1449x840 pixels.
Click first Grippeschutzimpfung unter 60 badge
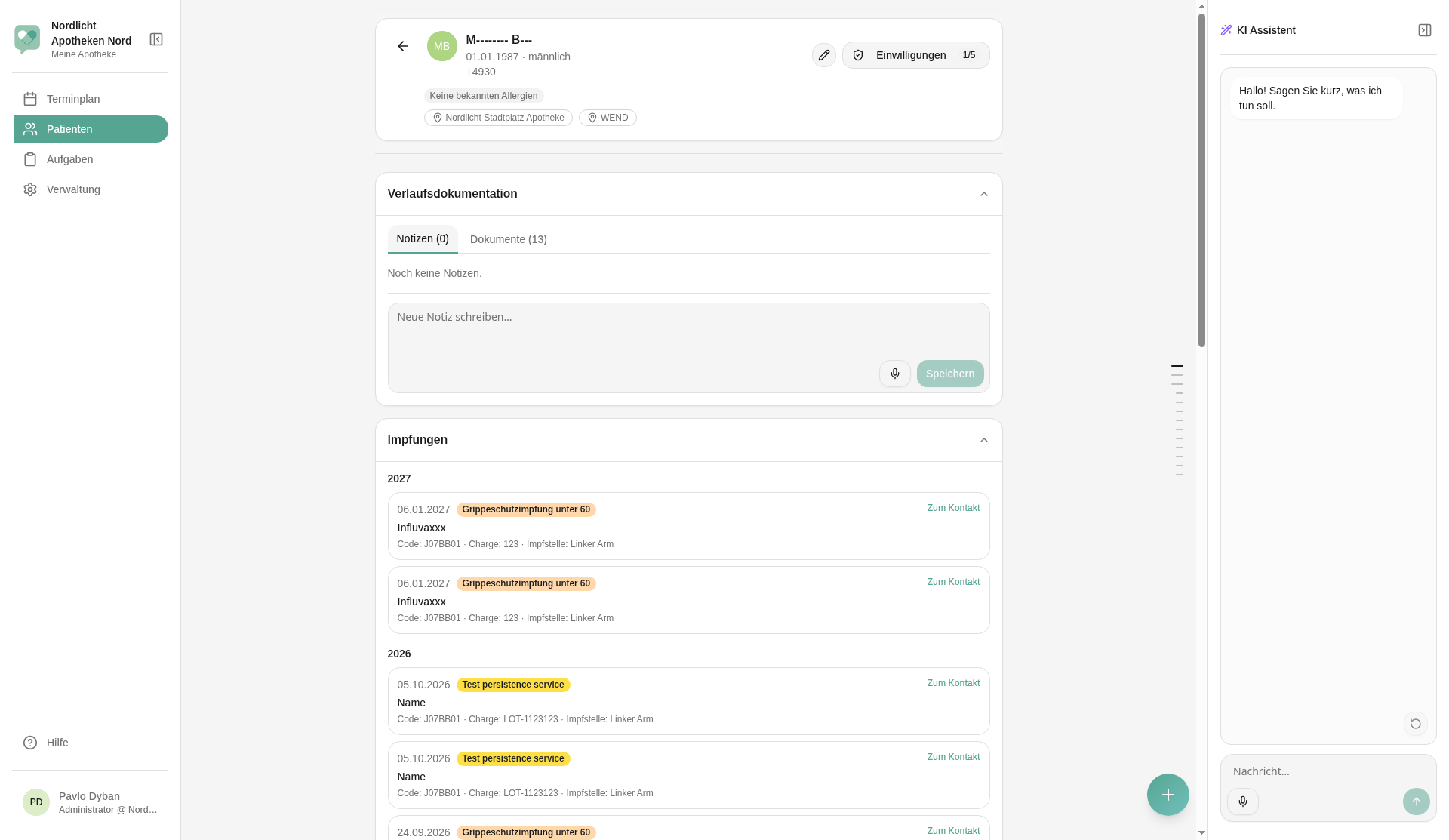[526, 509]
